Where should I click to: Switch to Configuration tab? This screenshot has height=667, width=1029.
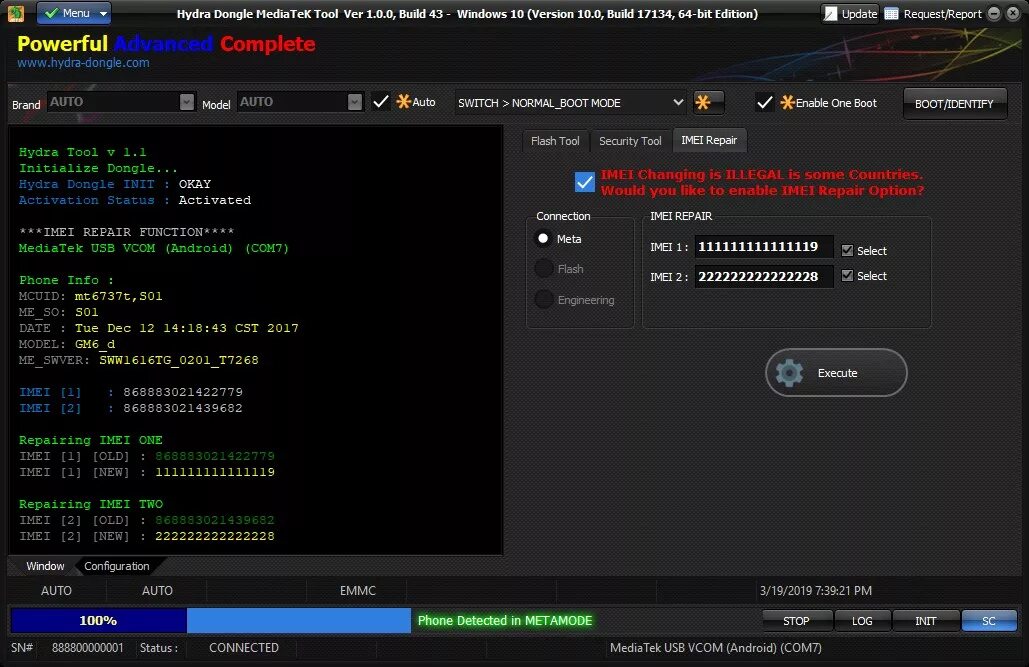point(117,566)
